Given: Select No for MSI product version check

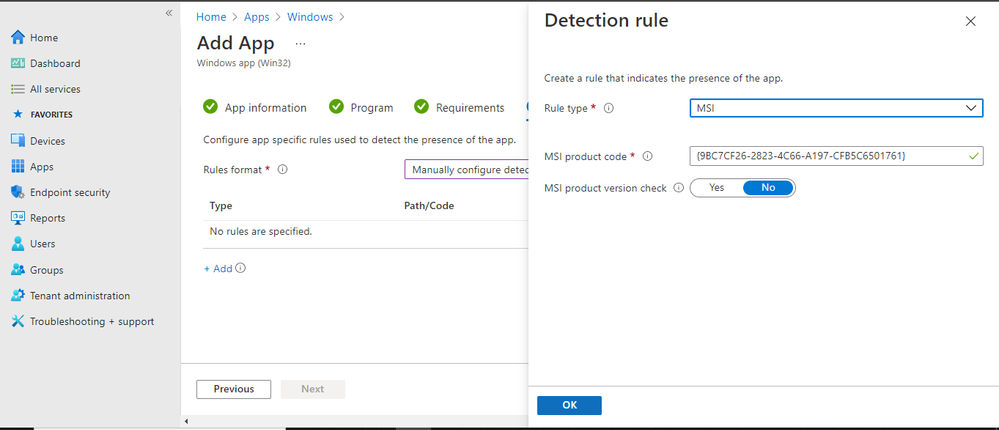Looking at the screenshot, I should pyautogui.click(x=768, y=188).
